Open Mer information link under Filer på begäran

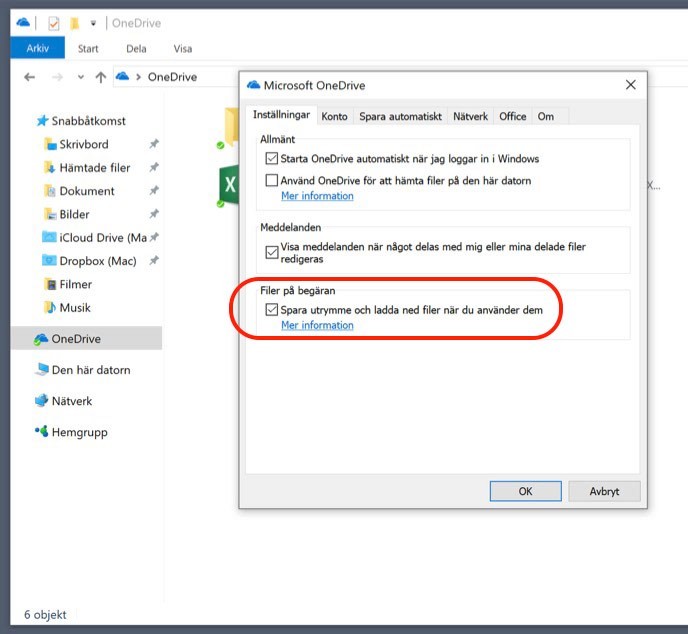click(317, 326)
